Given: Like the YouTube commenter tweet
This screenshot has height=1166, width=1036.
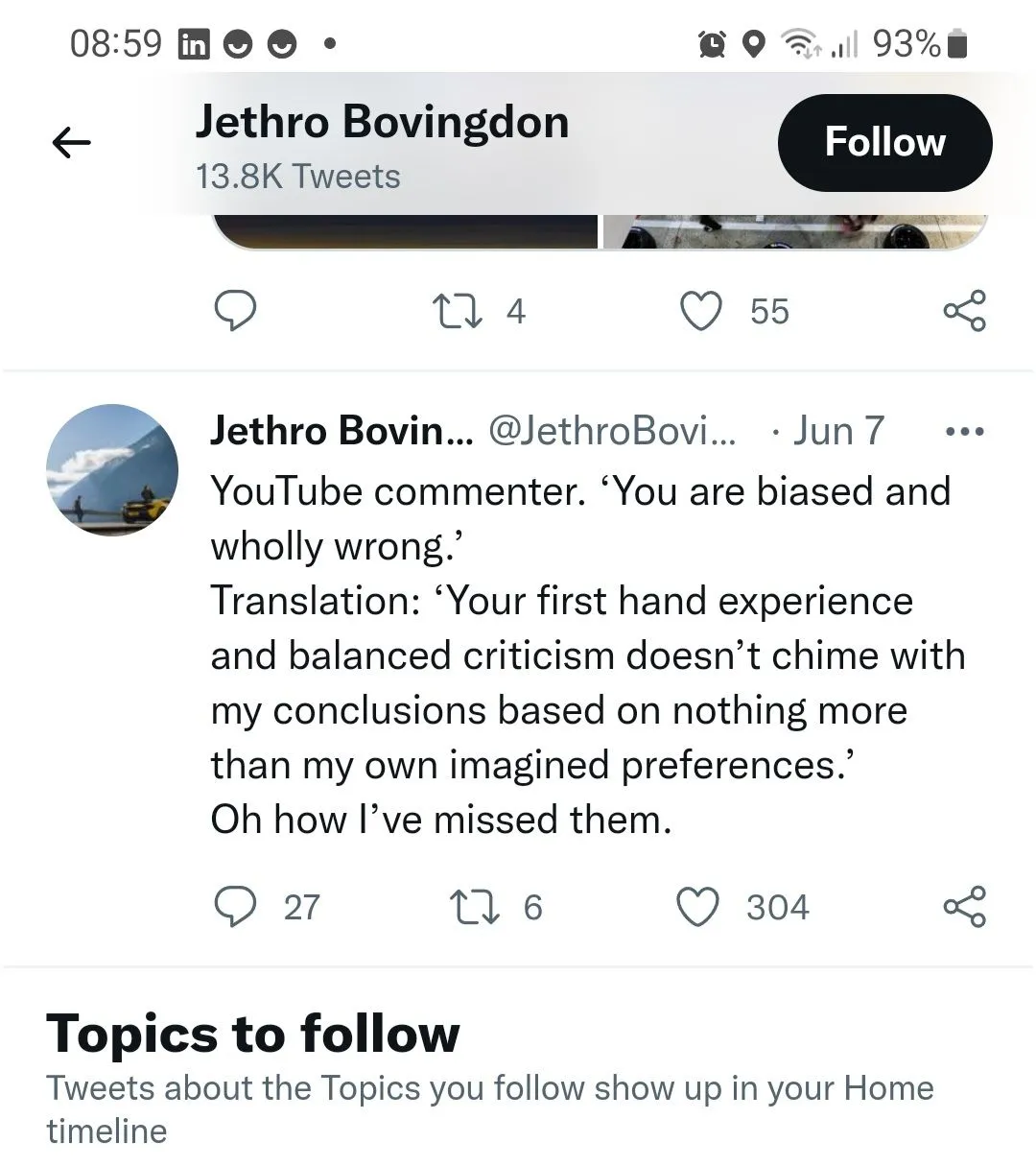Looking at the screenshot, I should pyautogui.click(x=698, y=907).
